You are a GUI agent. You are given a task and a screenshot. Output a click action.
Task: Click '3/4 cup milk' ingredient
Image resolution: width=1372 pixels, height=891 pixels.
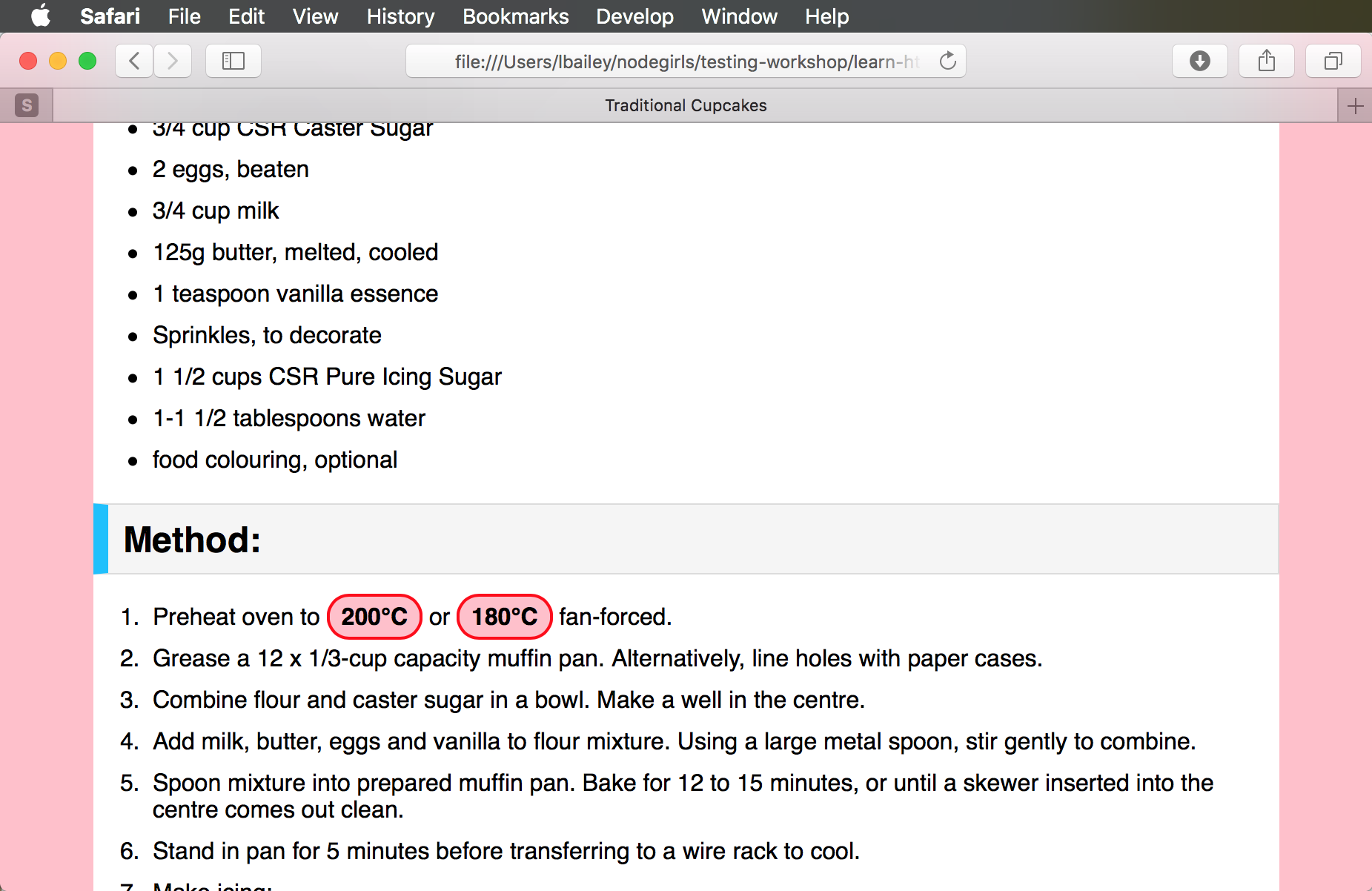tap(216, 211)
